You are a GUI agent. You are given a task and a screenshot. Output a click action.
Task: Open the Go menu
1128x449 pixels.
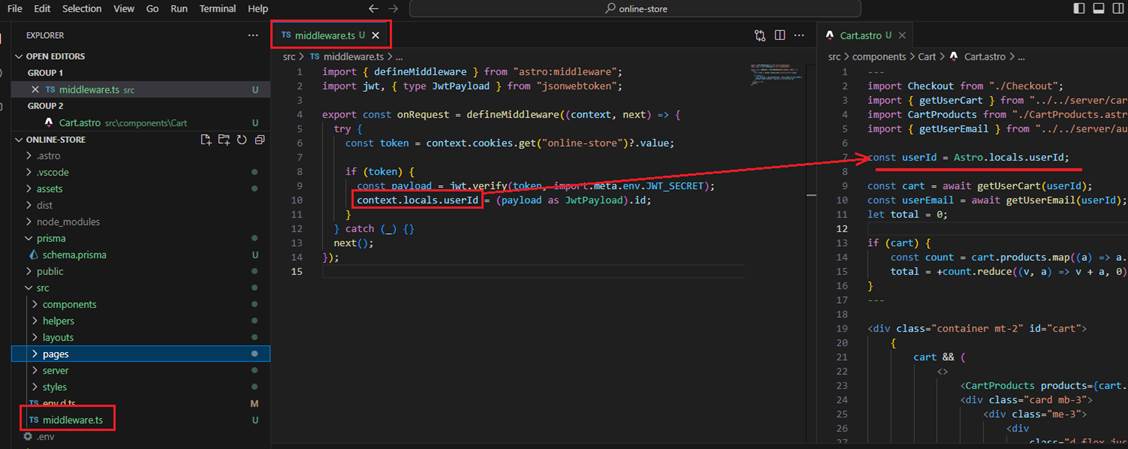pos(153,9)
